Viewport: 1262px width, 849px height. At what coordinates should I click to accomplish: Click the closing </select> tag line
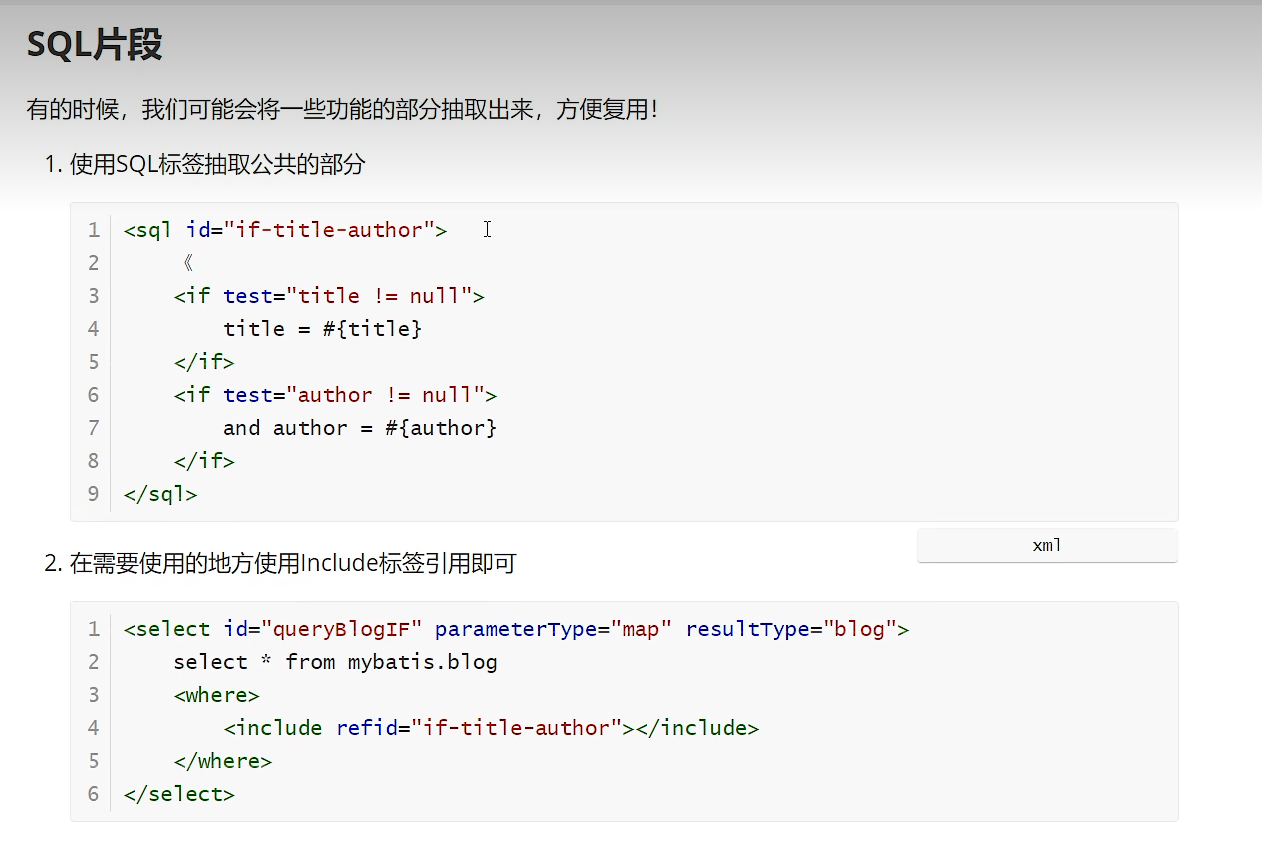coord(180,794)
